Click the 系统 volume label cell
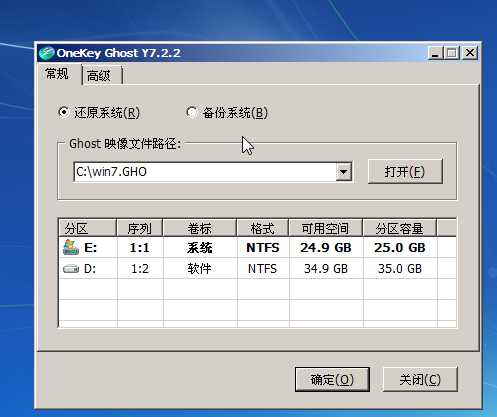 [200, 248]
